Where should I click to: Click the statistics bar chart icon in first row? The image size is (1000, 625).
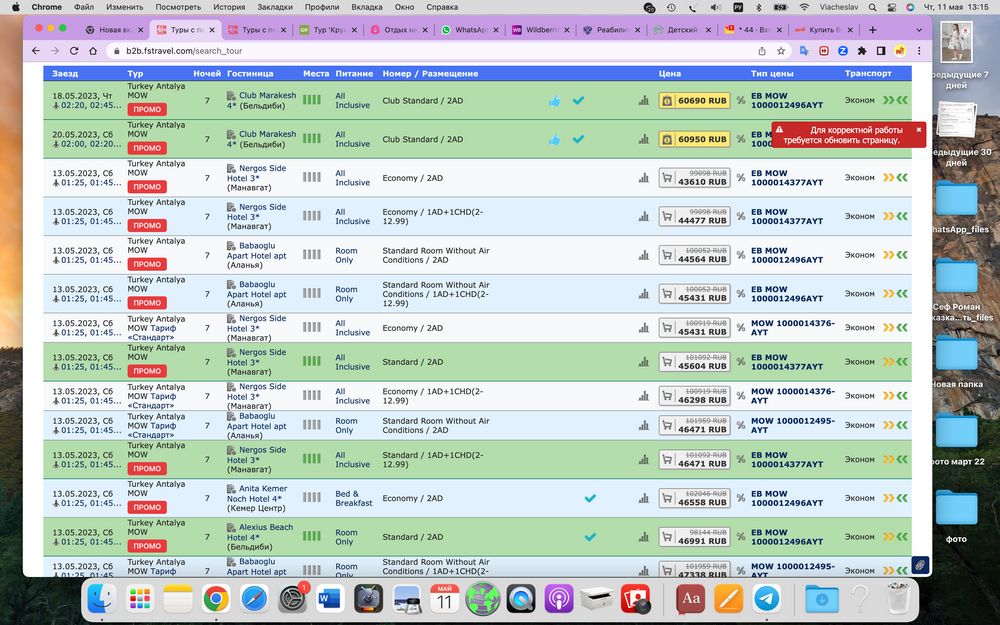(x=643, y=101)
